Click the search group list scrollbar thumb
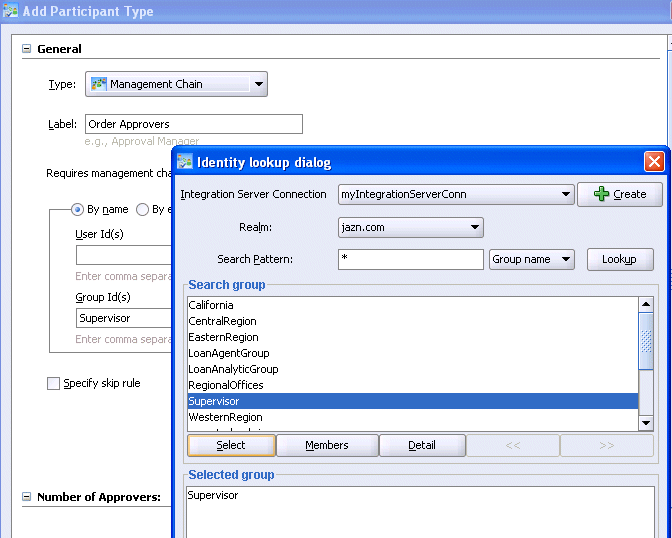 [x=646, y=341]
